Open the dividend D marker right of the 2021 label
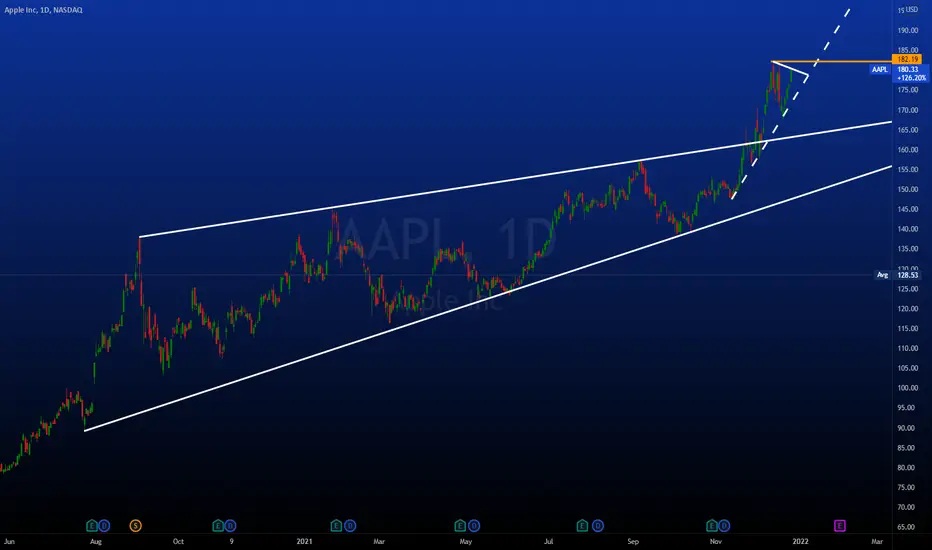Viewport: 932px width, 550px height. (x=350, y=526)
